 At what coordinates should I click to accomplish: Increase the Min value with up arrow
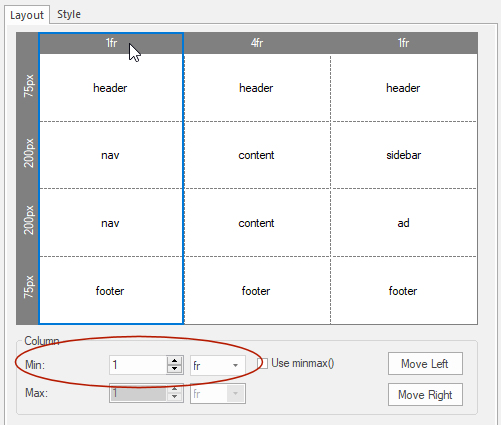pyautogui.click(x=174, y=361)
